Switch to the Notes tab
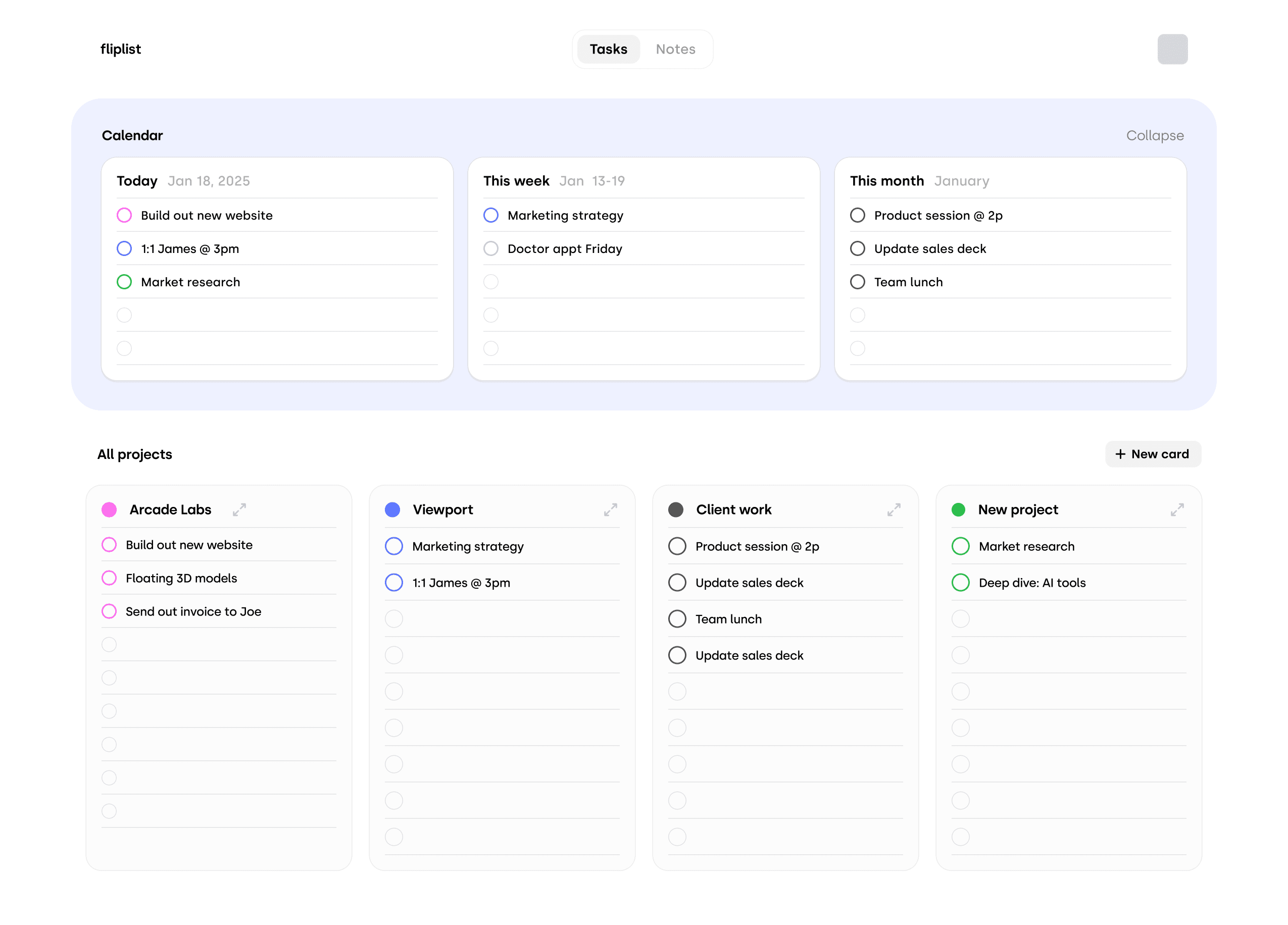Screen dimensions: 1288x925 675,49
